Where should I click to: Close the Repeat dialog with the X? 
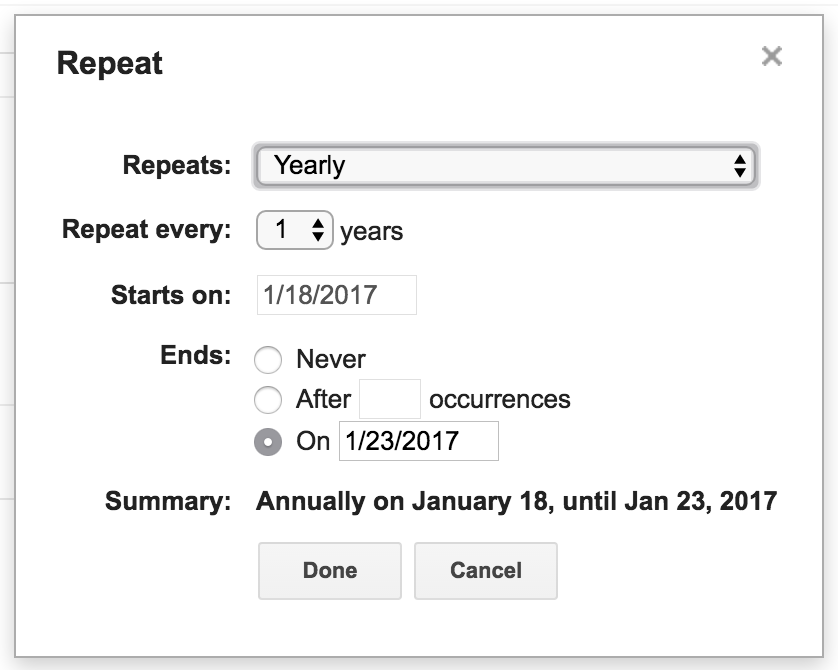click(771, 56)
